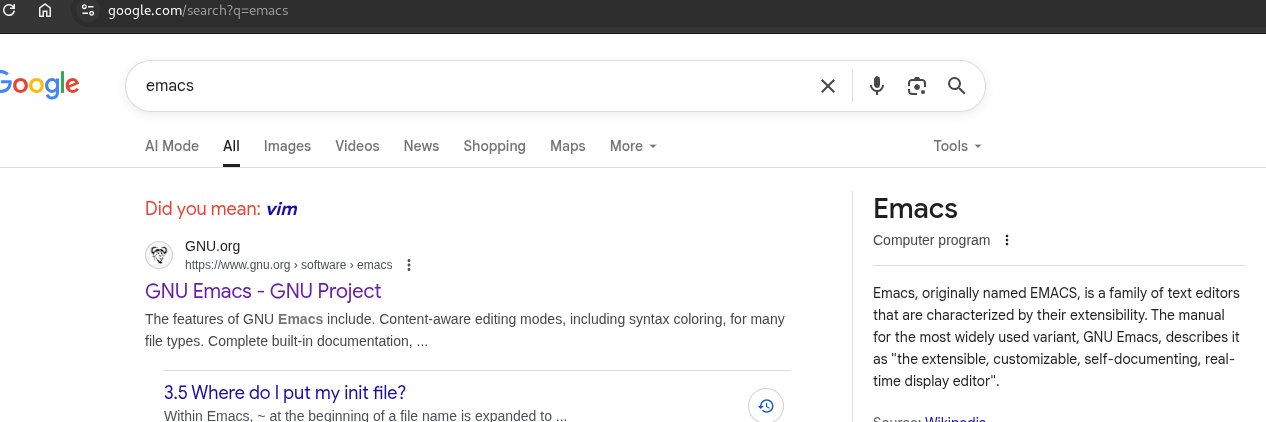Click the gnu.org breadcrumb URL
Image resolution: width=1266 pixels, height=422 pixels.
pos(288,265)
